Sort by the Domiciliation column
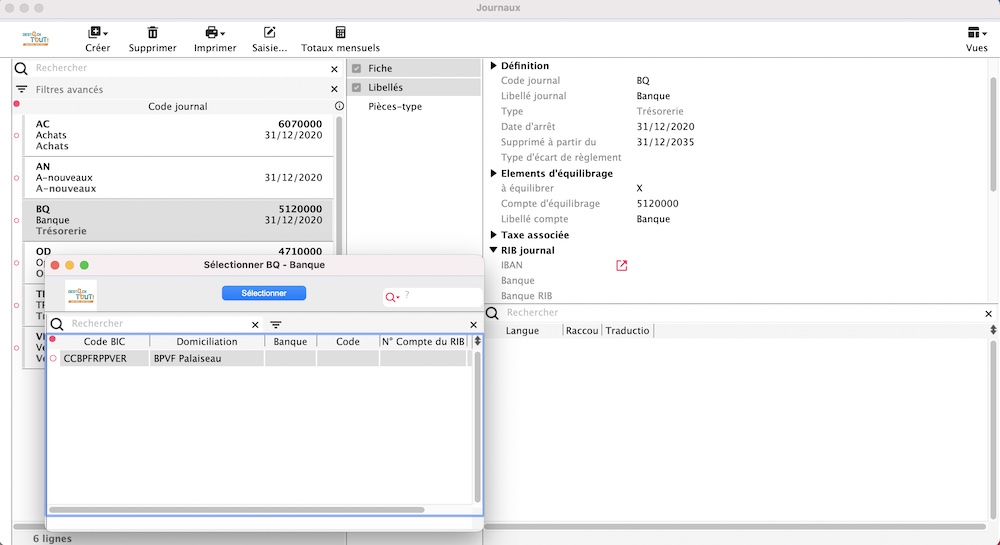This screenshot has height=545, width=1000. pos(207,342)
